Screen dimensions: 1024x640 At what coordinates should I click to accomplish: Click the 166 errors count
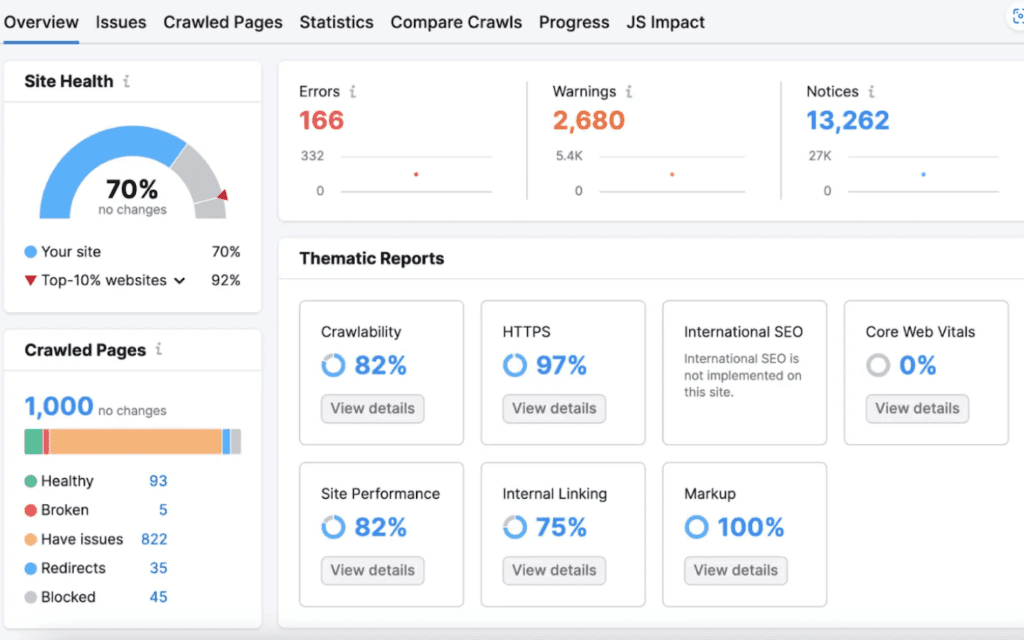pos(321,120)
